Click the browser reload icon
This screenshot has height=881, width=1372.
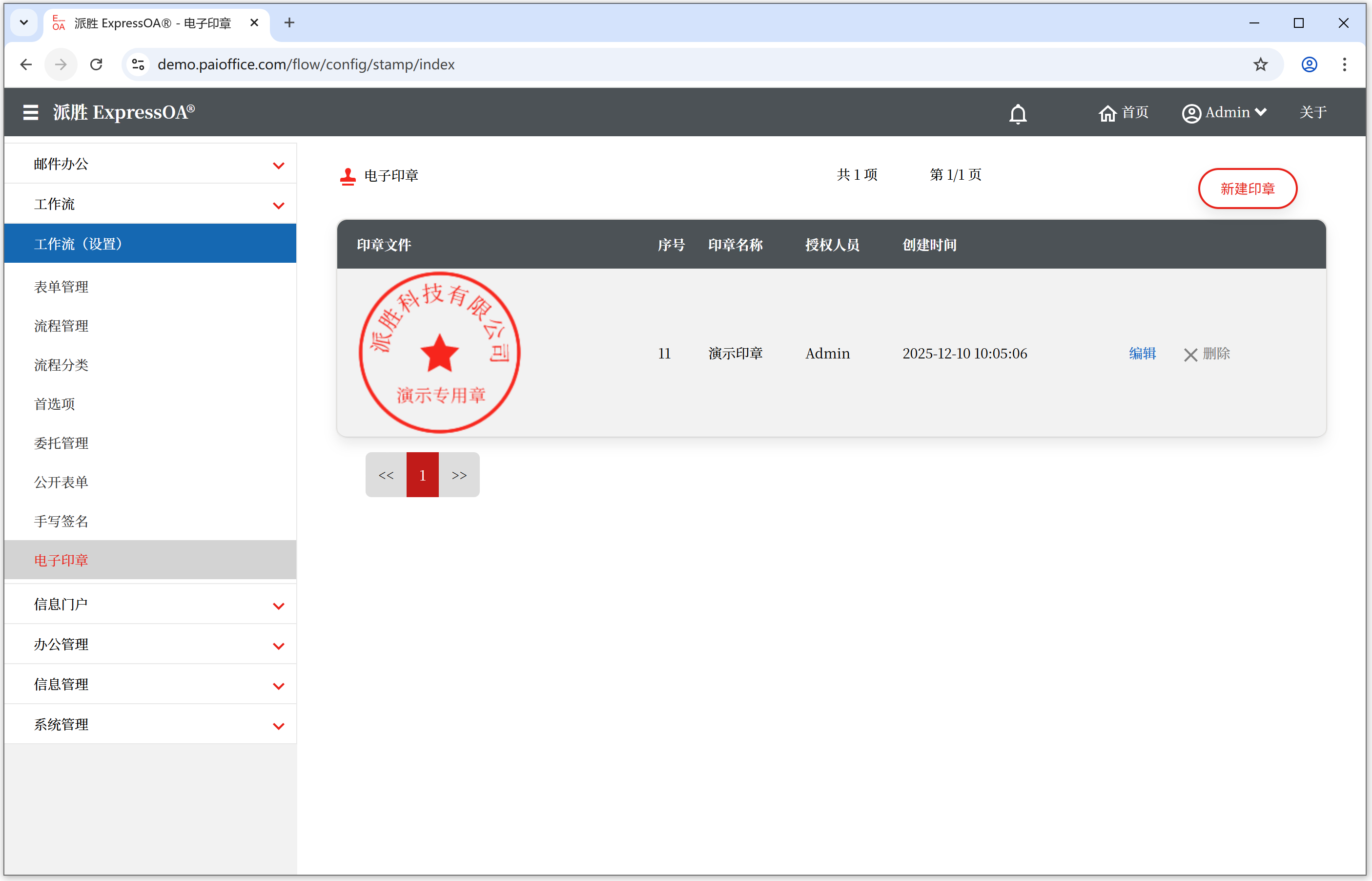coord(96,64)
